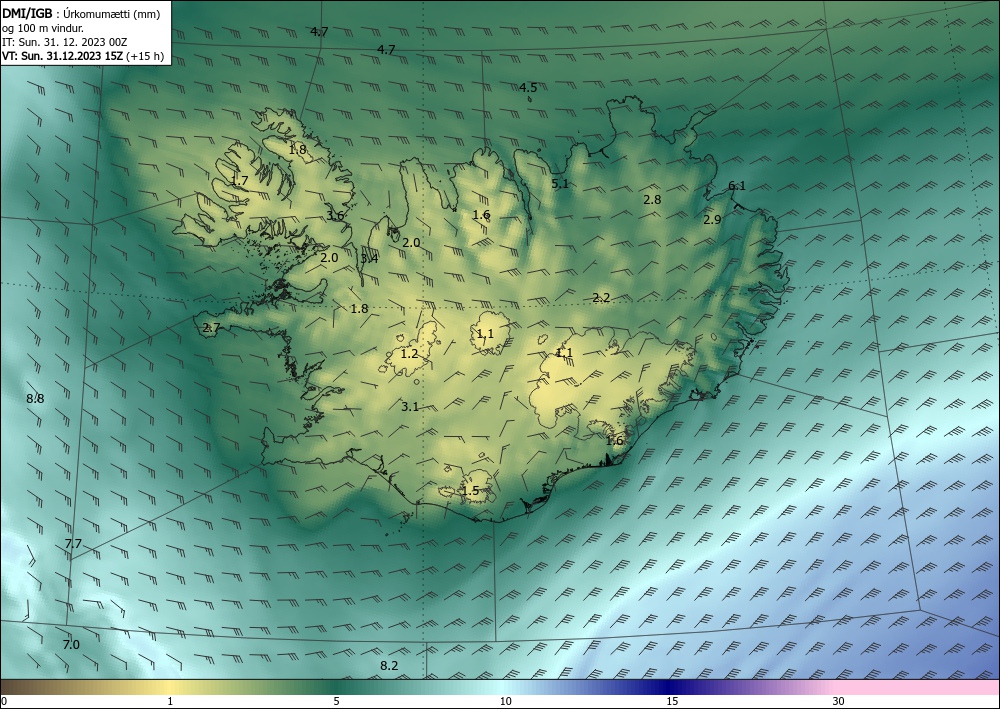
Task: Click the 8.8 value over western ocean
Action: (x=35, y=399)
